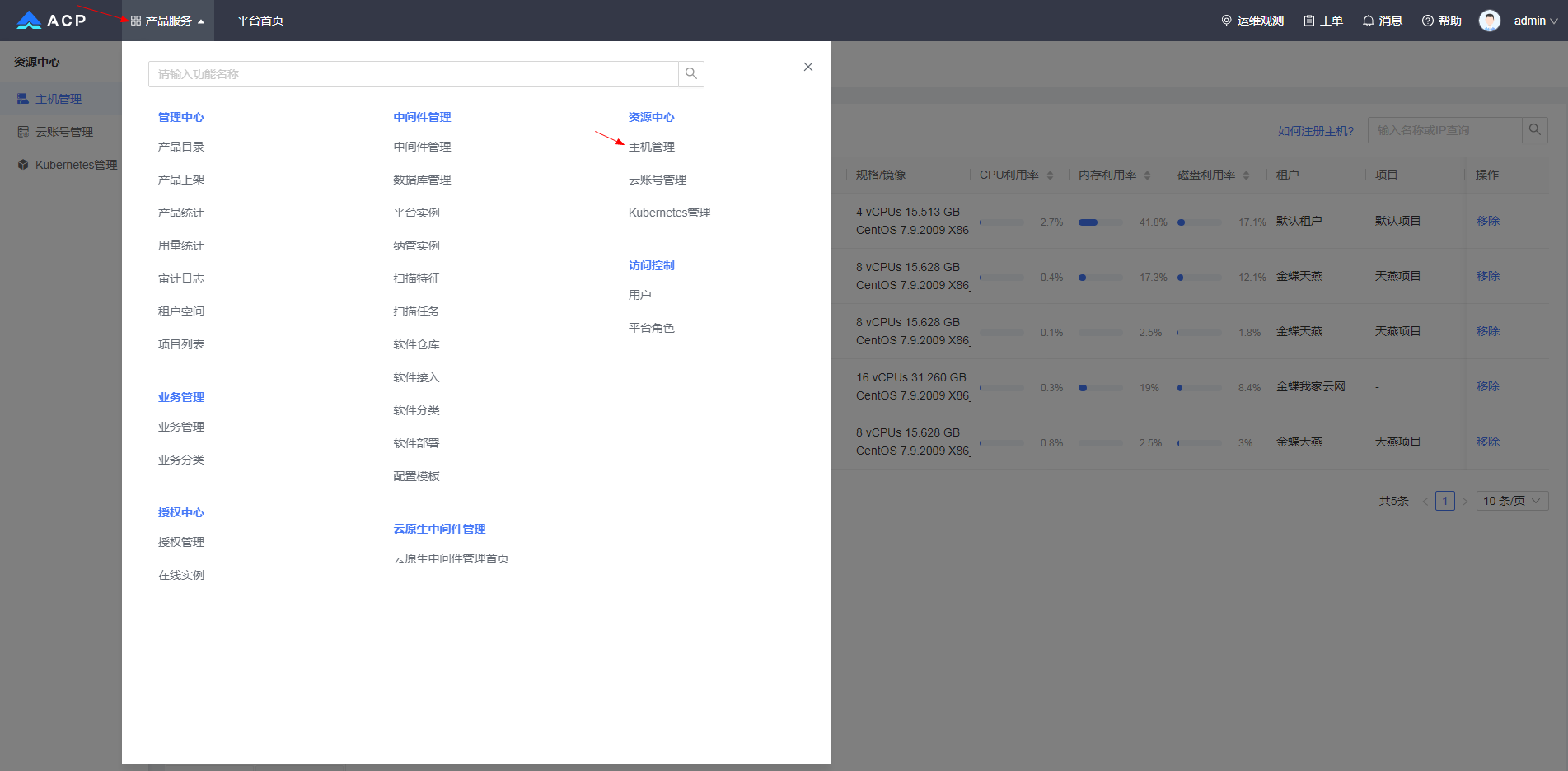Open the 产品服务 grid menu
This screenshot has height=771, width=1568.
(x=168, y=21)
